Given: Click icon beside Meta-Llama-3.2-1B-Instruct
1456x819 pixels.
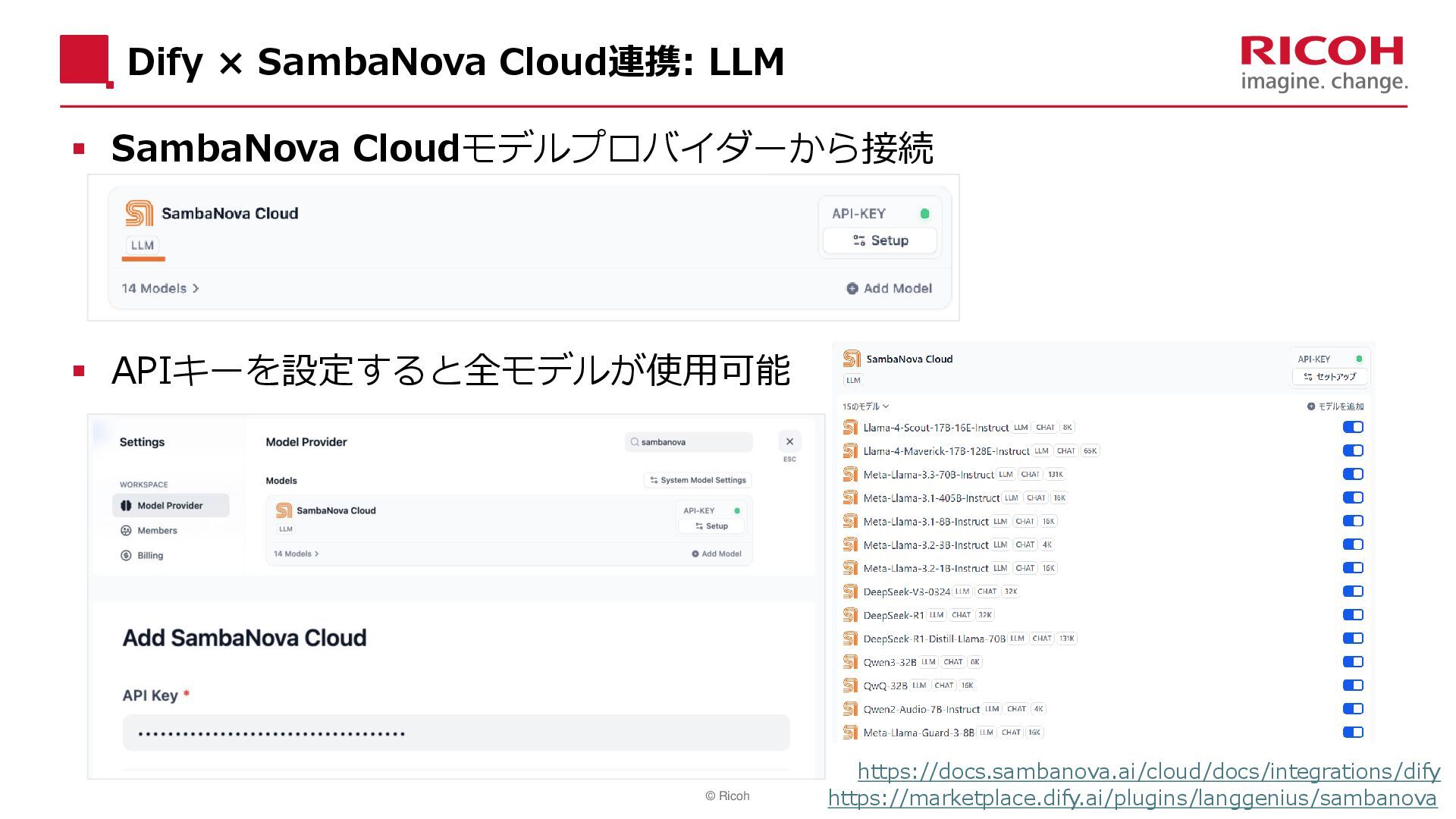Looking at the screenshot, I should pos(850,569).
